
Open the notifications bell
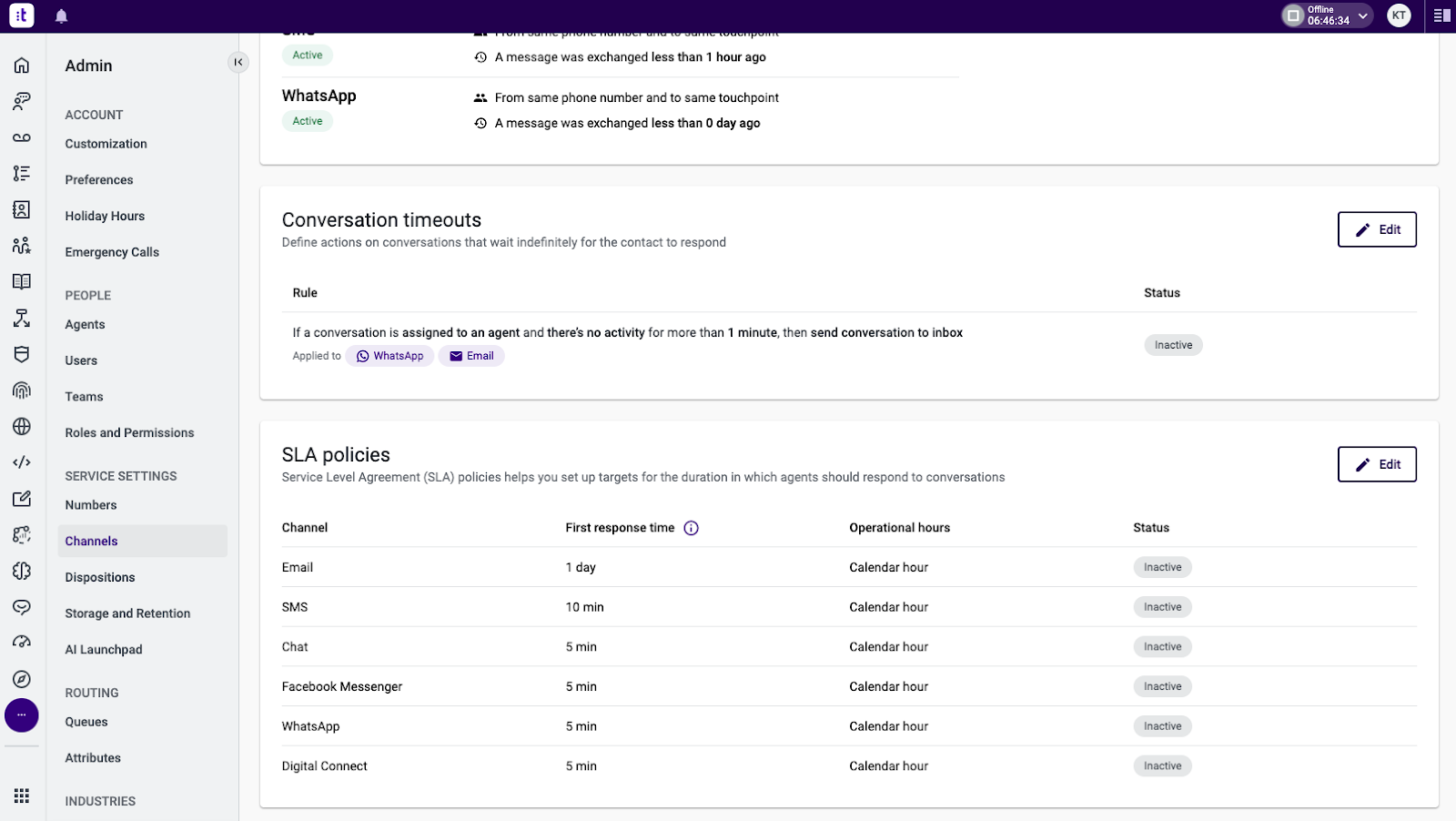pyautogui.click(x=62, y=16)
